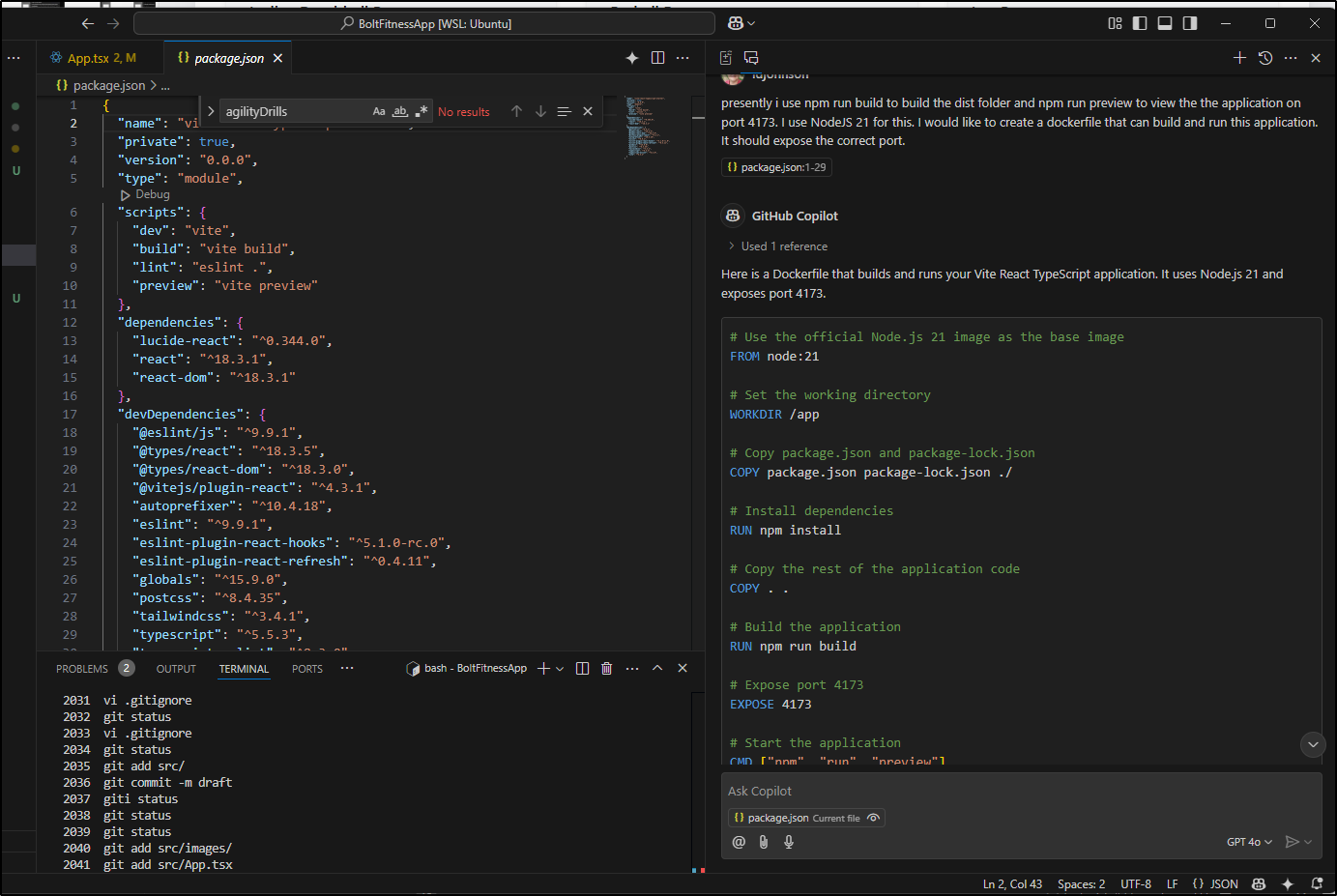Toggle current file context eye icon
Screen dimensions: 1337x896
[874, 818]
